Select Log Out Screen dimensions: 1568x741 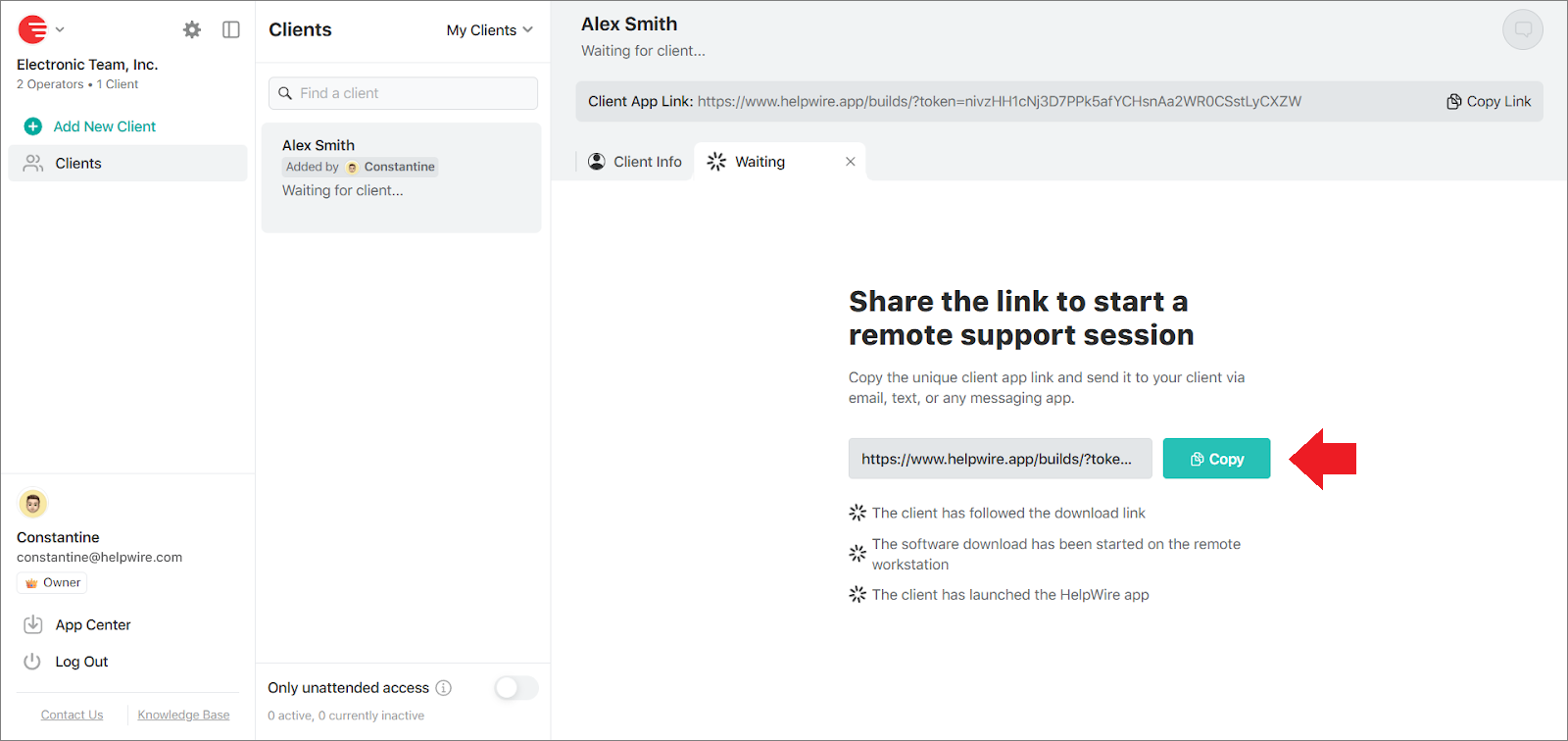(x=81, y=662)
